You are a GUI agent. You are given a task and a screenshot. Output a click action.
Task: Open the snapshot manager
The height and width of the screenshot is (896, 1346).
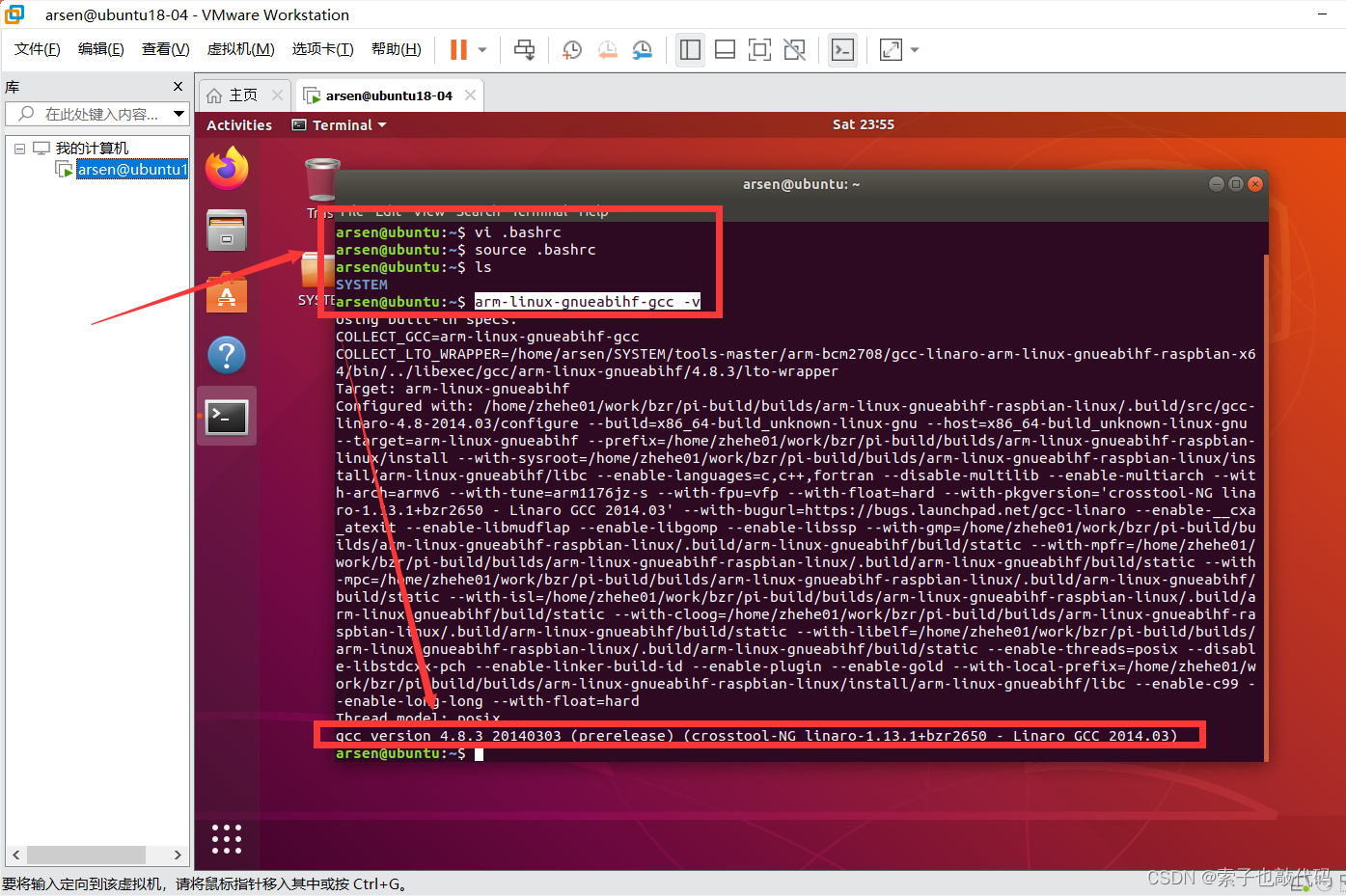tap(643, 49)
